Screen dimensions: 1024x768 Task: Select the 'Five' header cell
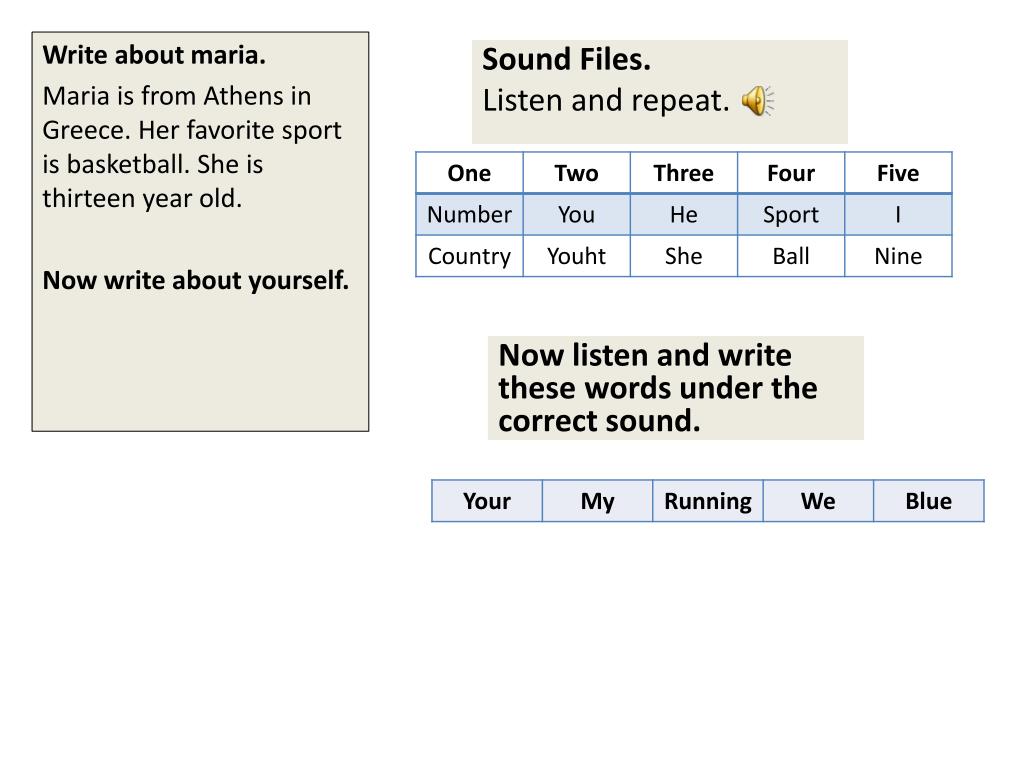tap(898, 173)
